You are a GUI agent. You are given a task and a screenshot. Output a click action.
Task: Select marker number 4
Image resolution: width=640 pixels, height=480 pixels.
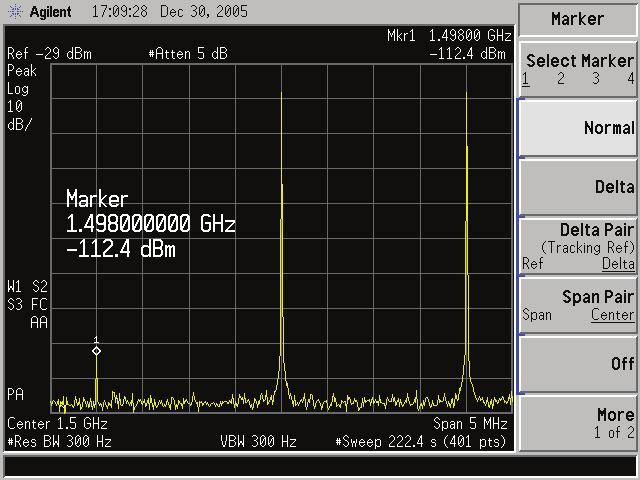631,78
